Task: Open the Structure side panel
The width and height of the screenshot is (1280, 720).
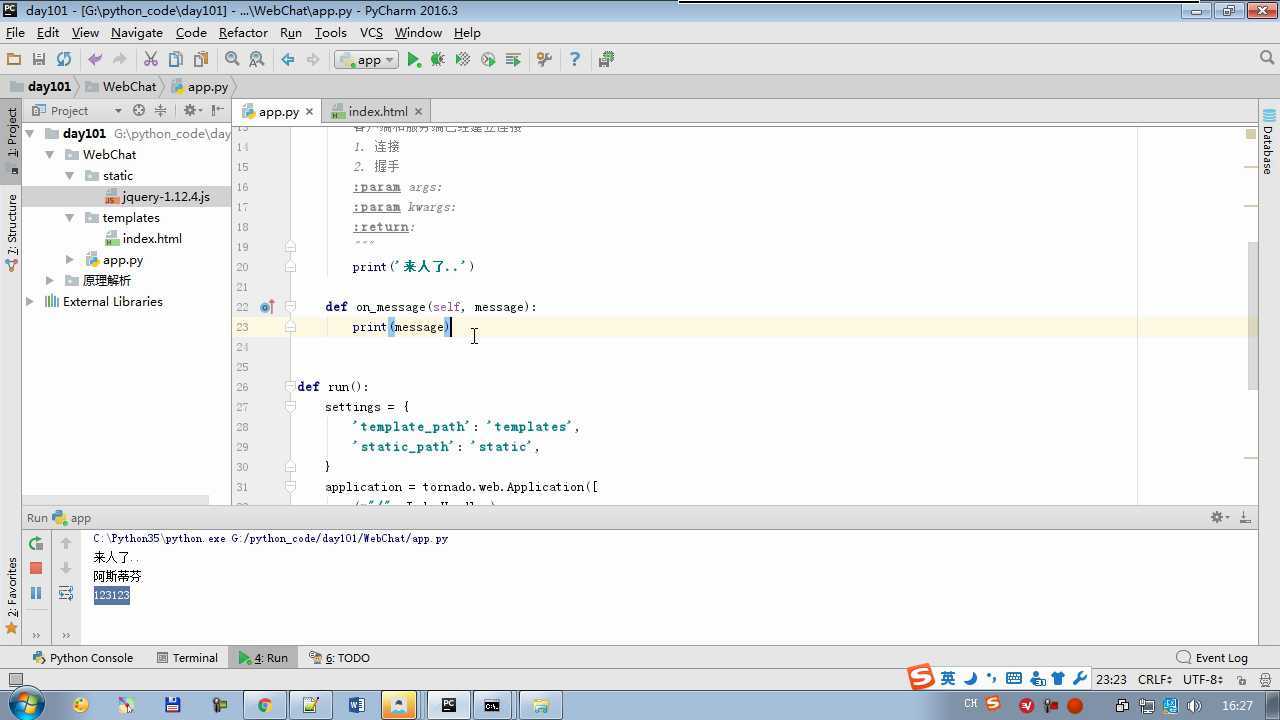Action: 12,232
